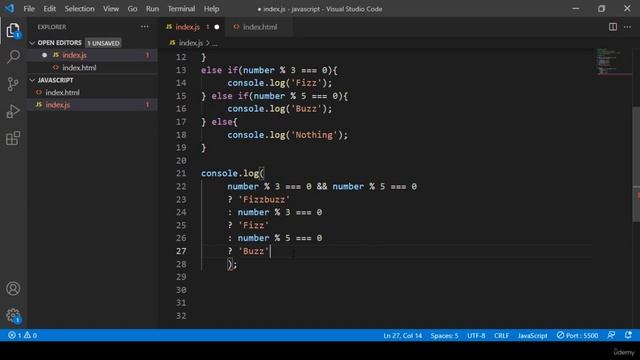
Task: Click the unsaved dot on index.js tab
Action: tap(217, 27)
